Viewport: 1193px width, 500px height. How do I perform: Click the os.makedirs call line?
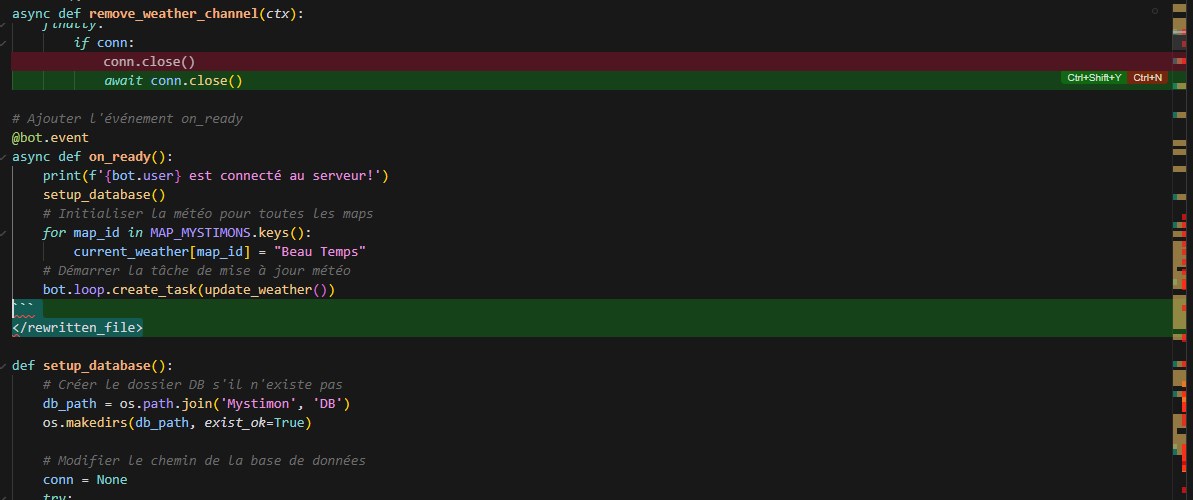(x=177, y=423)
